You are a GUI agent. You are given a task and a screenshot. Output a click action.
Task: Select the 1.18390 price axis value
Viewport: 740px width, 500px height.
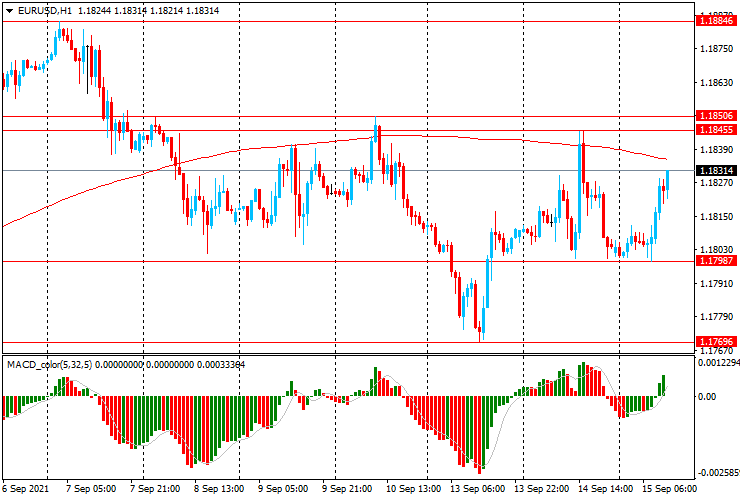pyautogui.click(x=717, y=150)
